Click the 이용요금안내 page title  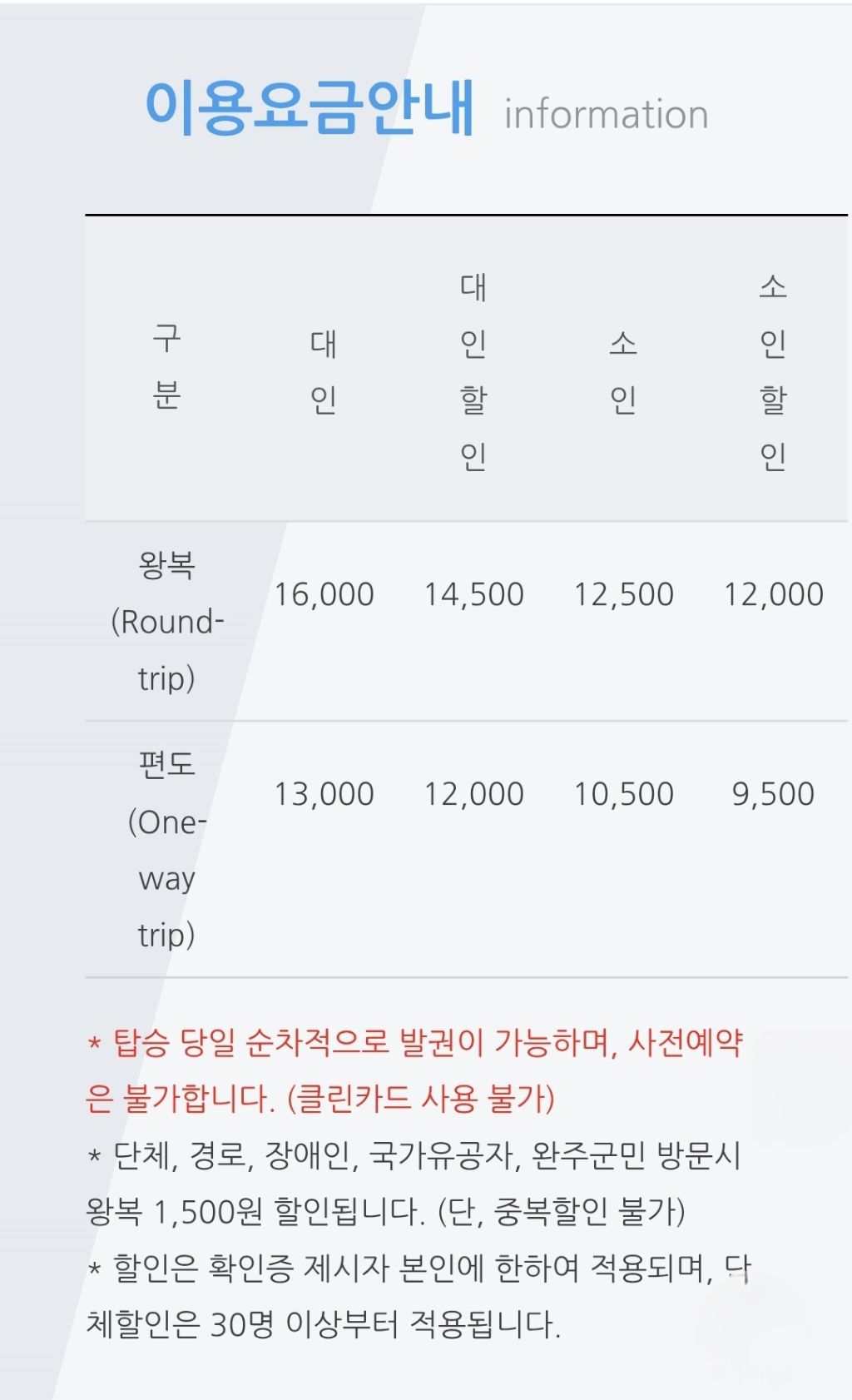click(310, 108)
